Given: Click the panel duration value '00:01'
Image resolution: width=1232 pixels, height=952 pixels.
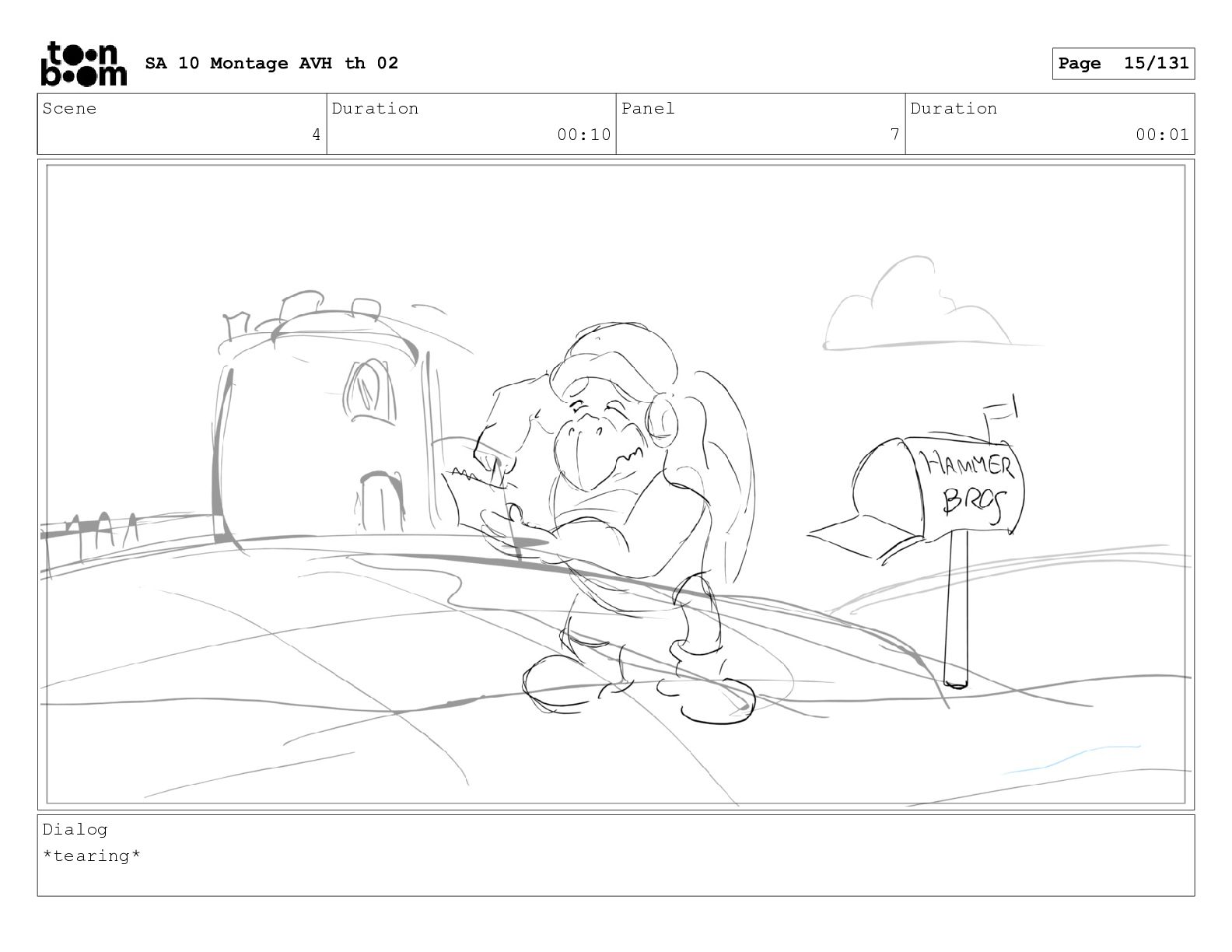Looking at the screenshot, I should tap(1163, 135).
